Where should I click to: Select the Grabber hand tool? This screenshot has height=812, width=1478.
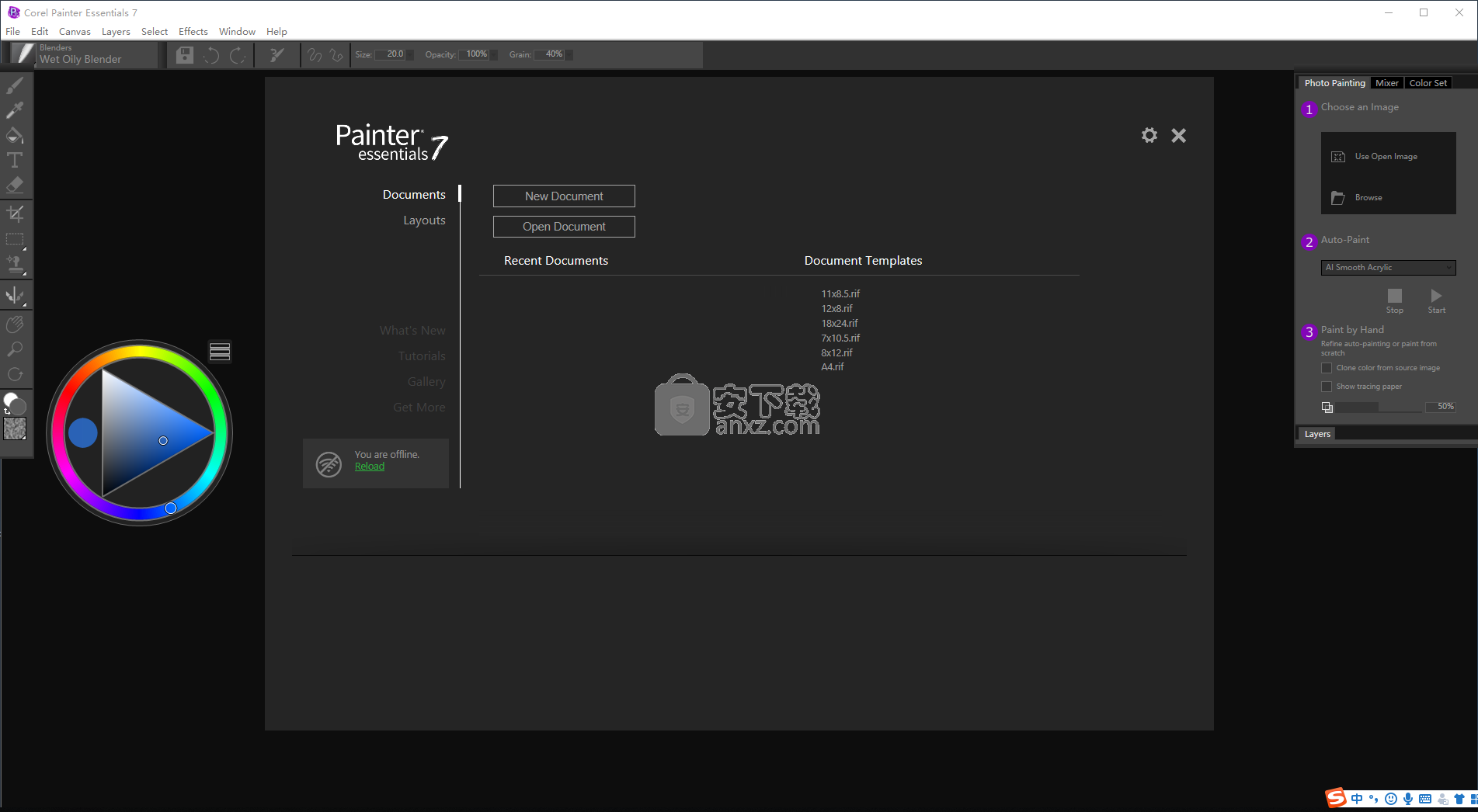coord(15,324)
